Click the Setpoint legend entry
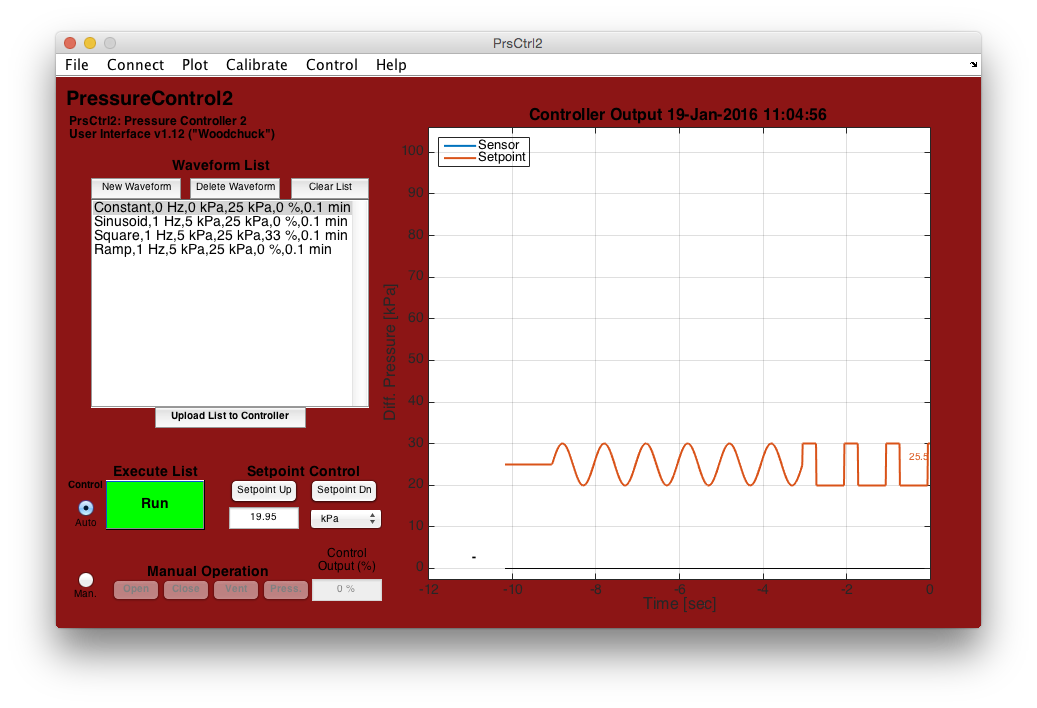The width and height of the screenshot is (1037, 708). (x=483, y=157)
